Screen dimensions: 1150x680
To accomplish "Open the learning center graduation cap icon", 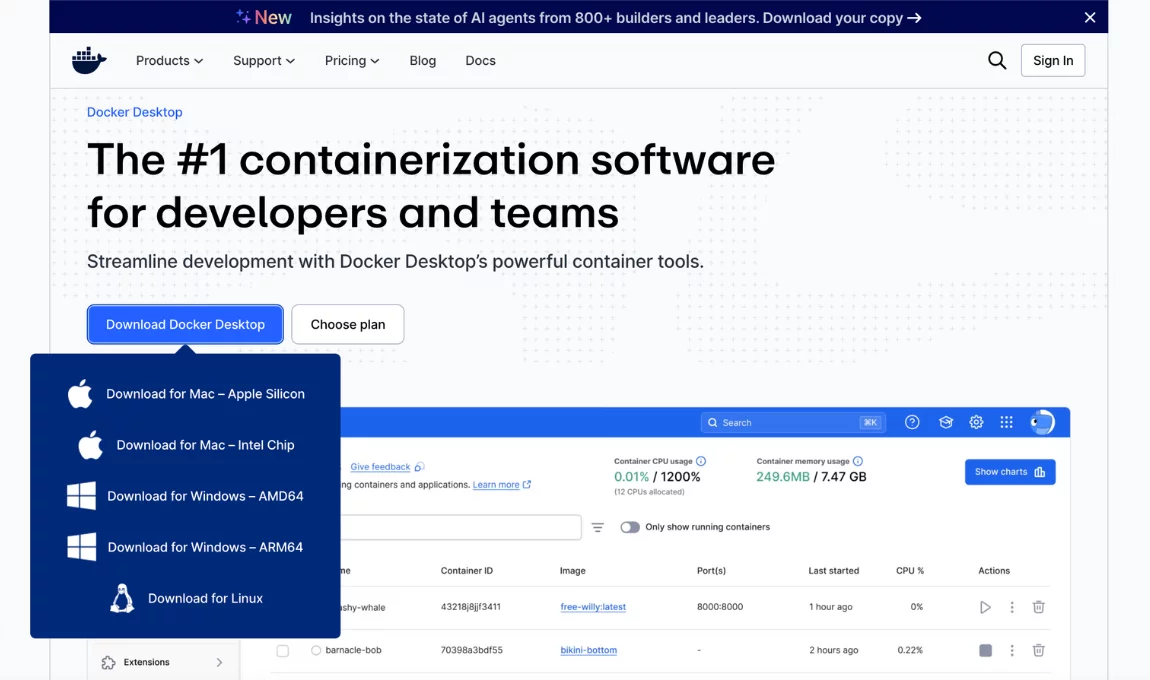I will click(x=945, y=423).
